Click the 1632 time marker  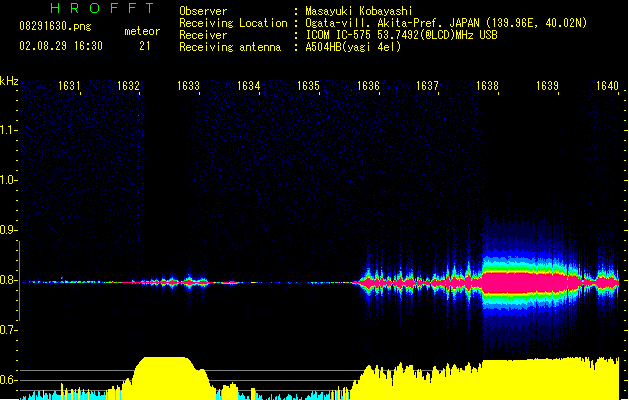pyautogui.click(x=128, y=86)
